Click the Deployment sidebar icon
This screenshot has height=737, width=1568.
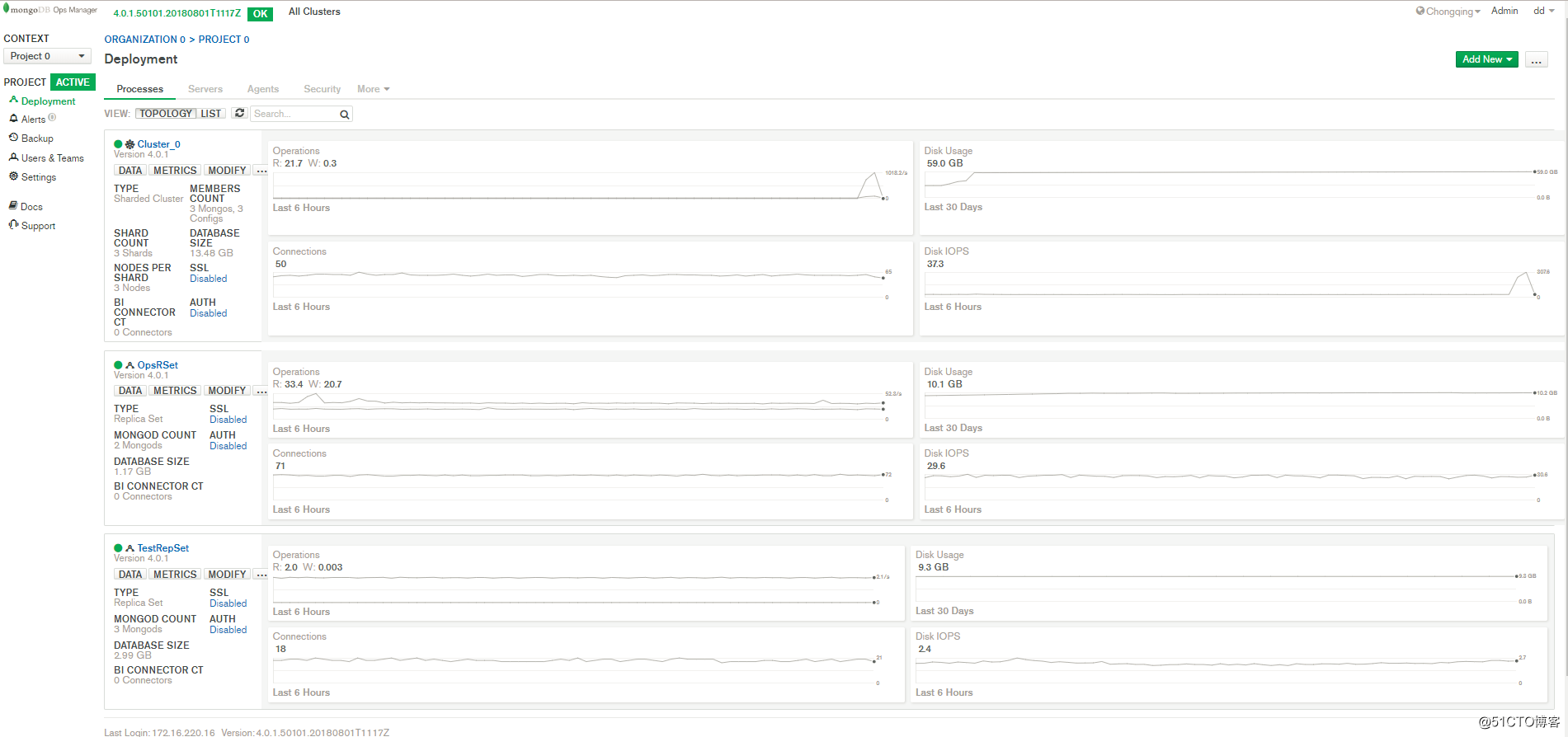point(13,100)
